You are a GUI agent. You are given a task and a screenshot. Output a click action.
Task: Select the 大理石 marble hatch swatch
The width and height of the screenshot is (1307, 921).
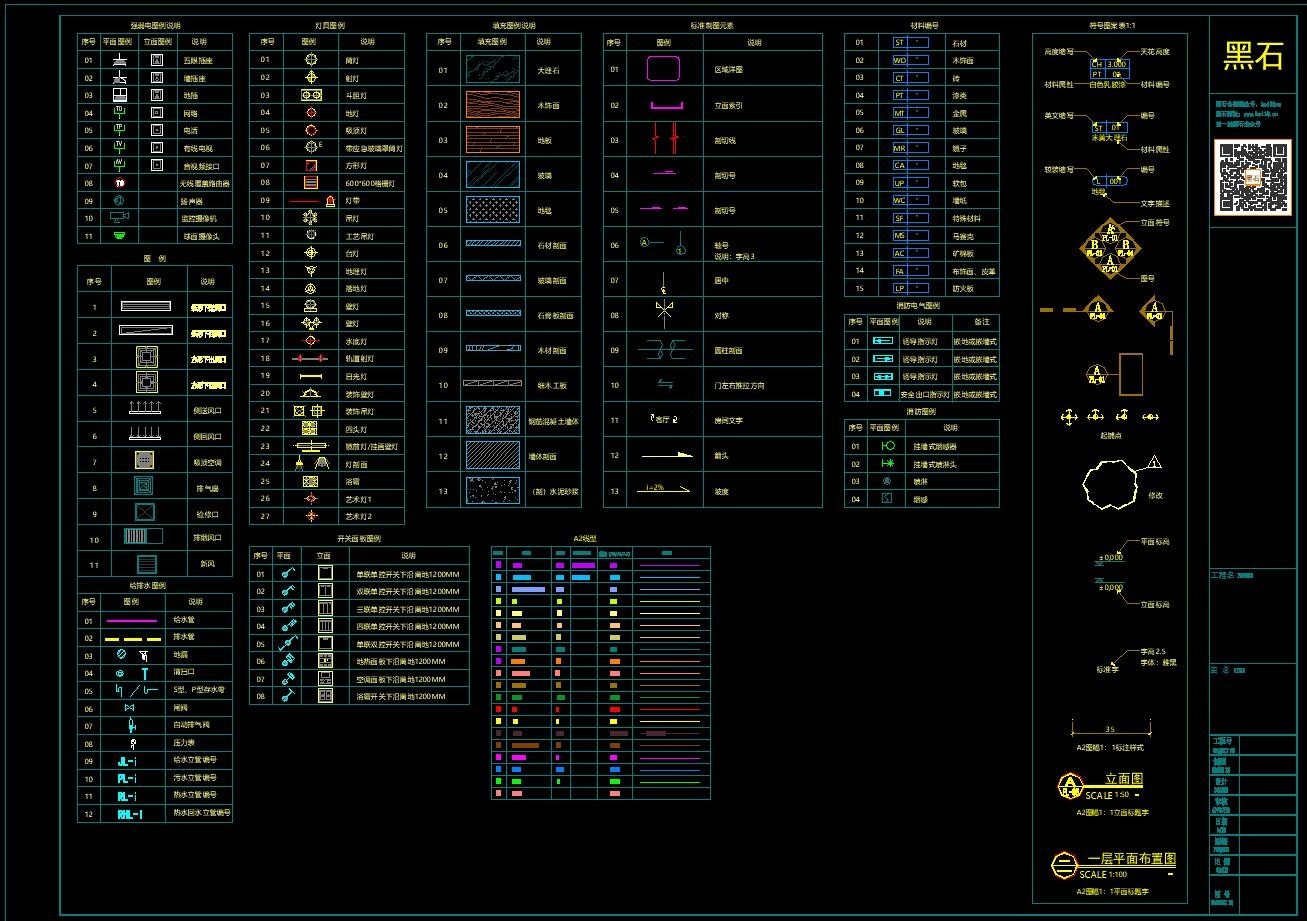(x=493, y=69)
